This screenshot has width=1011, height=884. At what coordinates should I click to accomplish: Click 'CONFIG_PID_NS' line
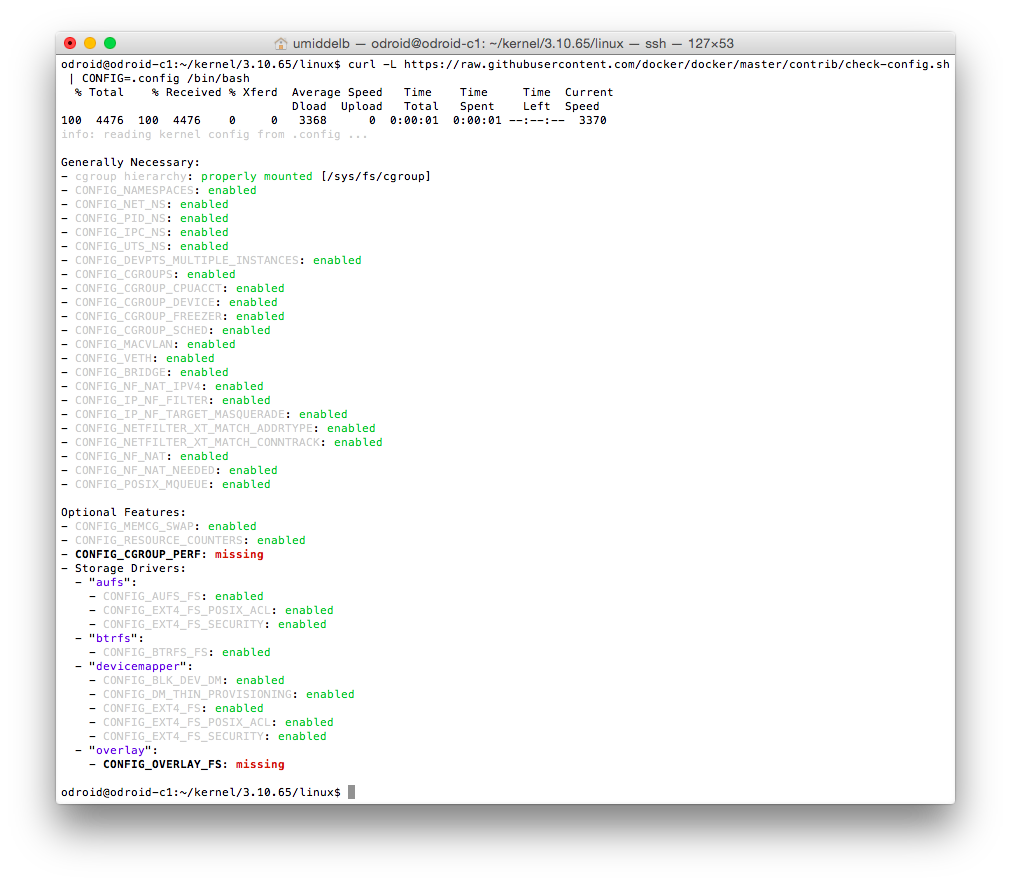(145, 219)
